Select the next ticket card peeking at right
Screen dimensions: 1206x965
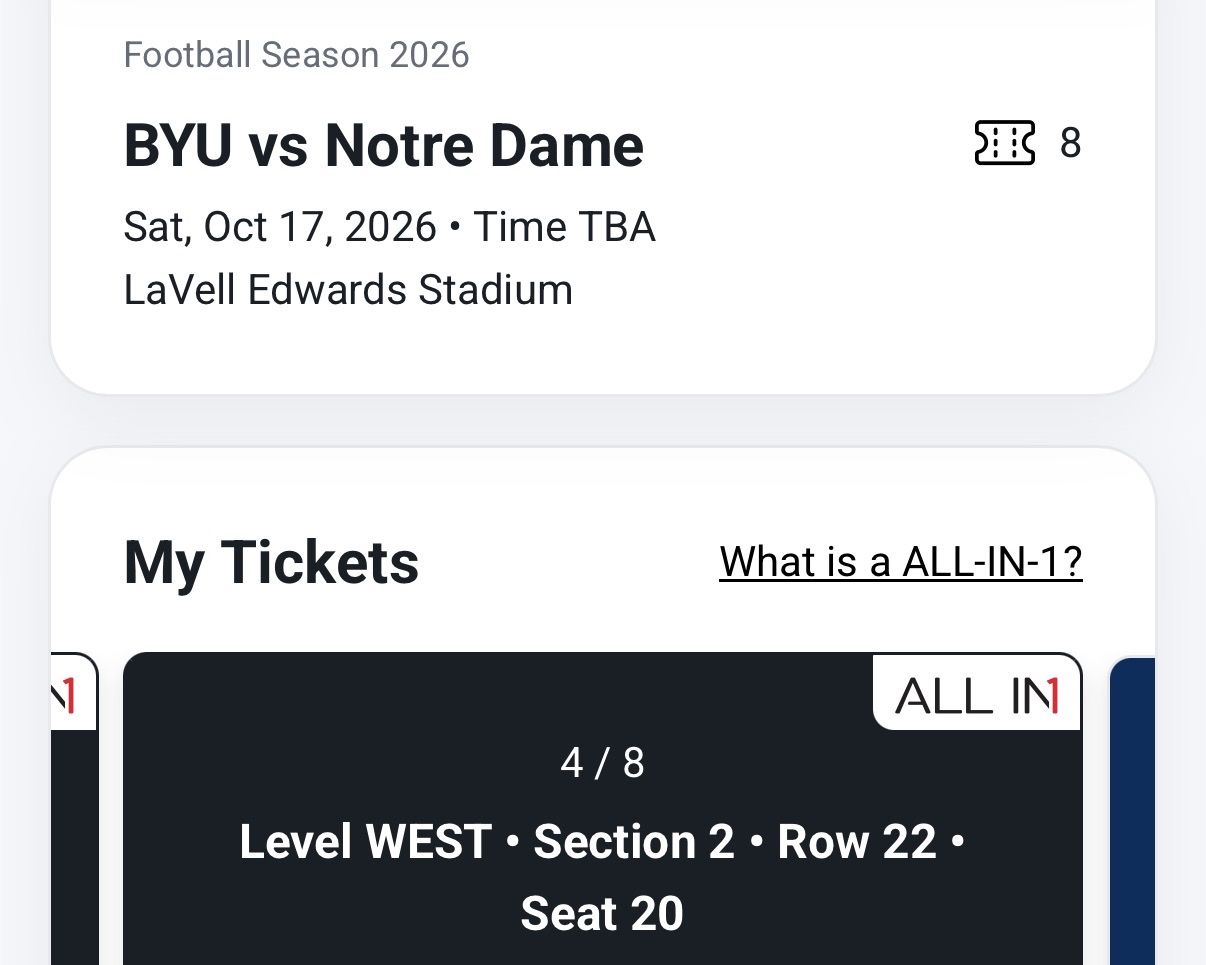pyautogui.click(x=1133, y=810)
